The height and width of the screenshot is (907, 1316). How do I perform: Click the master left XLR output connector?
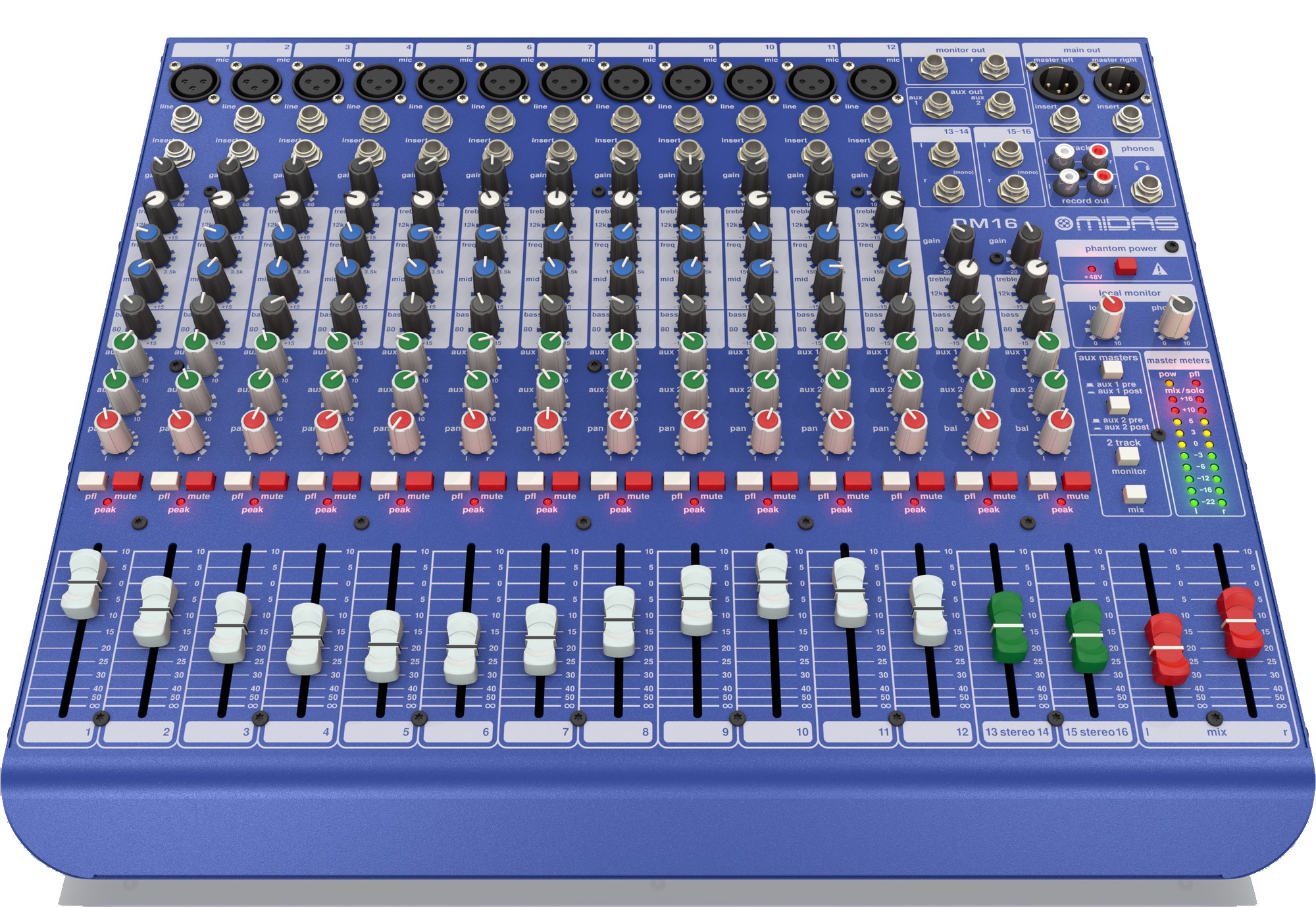click(x=1057, y=84)
